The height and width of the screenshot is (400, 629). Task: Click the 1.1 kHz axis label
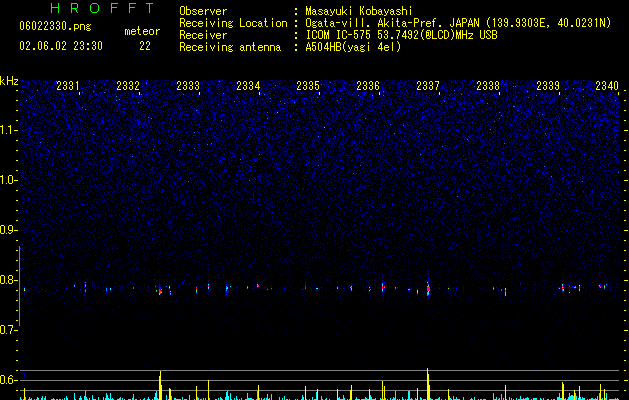9,130
